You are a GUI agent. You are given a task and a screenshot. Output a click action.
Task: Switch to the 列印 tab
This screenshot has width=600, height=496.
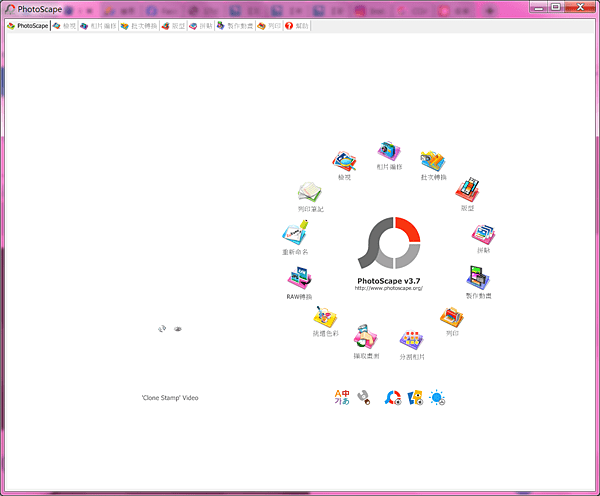[269, 26]
